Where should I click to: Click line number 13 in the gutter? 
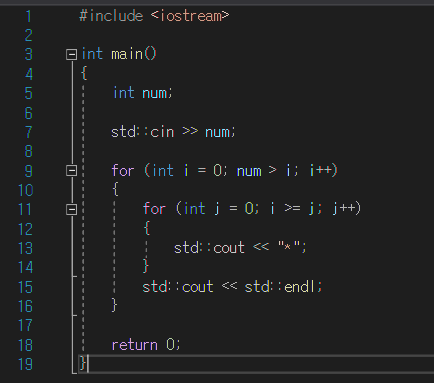[25, 248]
